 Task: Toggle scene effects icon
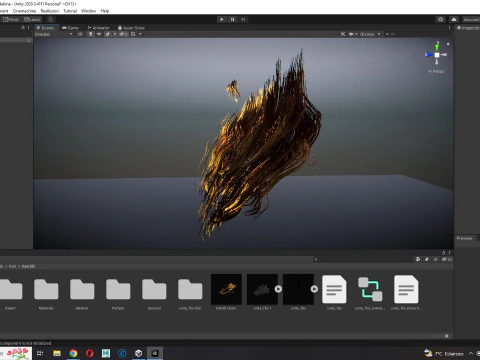(108, 34)
